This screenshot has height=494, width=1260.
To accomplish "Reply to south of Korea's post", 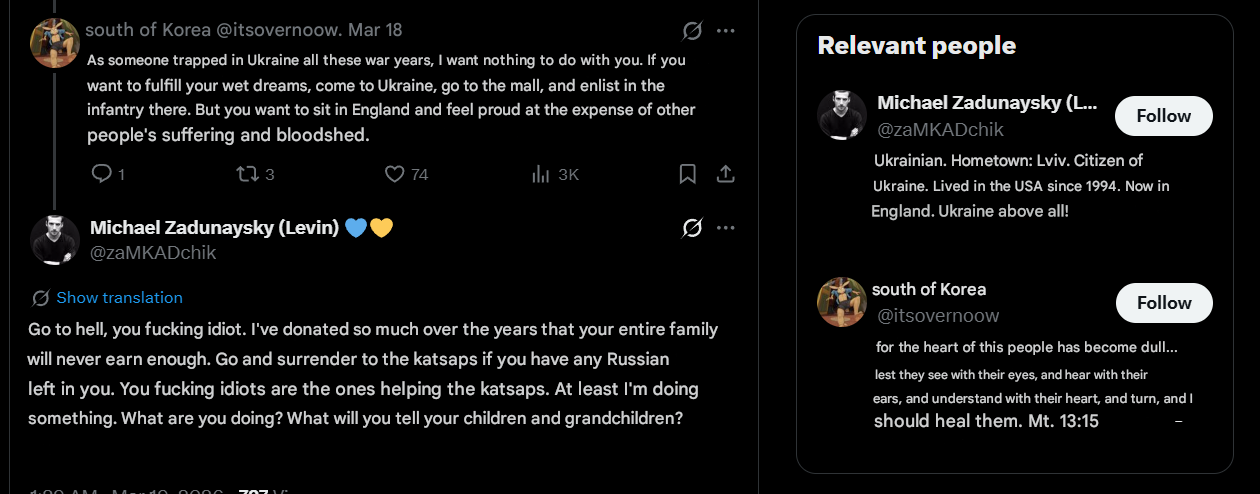I will 102,174.
